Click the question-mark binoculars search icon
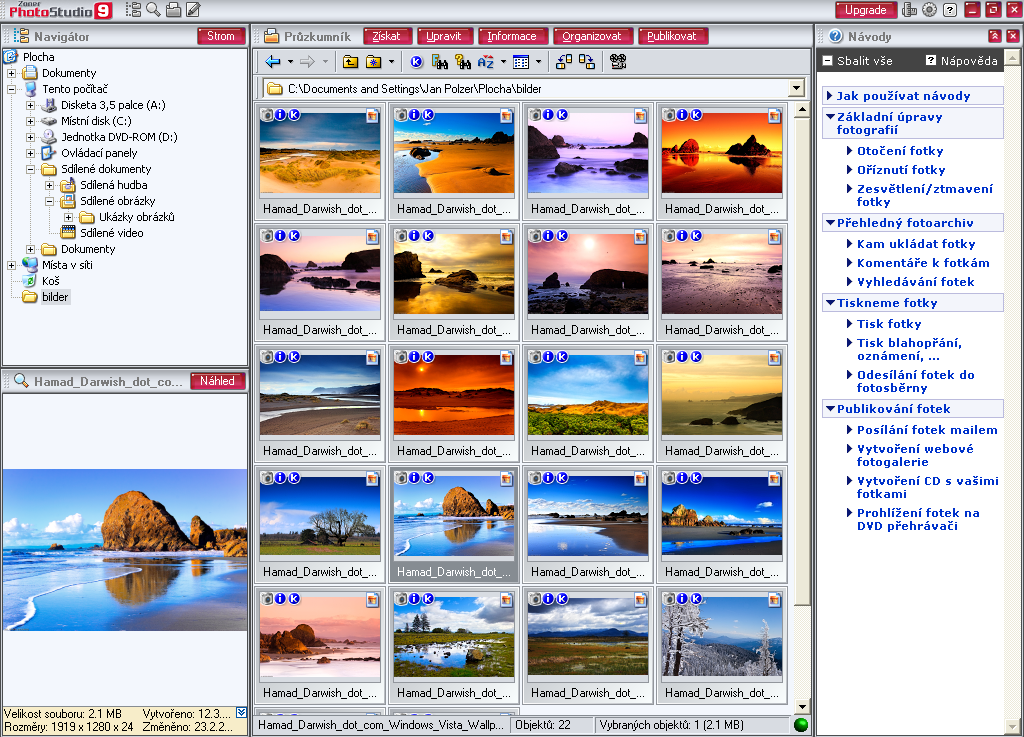This screenshot has width=1024, height=737. (463, 61)
